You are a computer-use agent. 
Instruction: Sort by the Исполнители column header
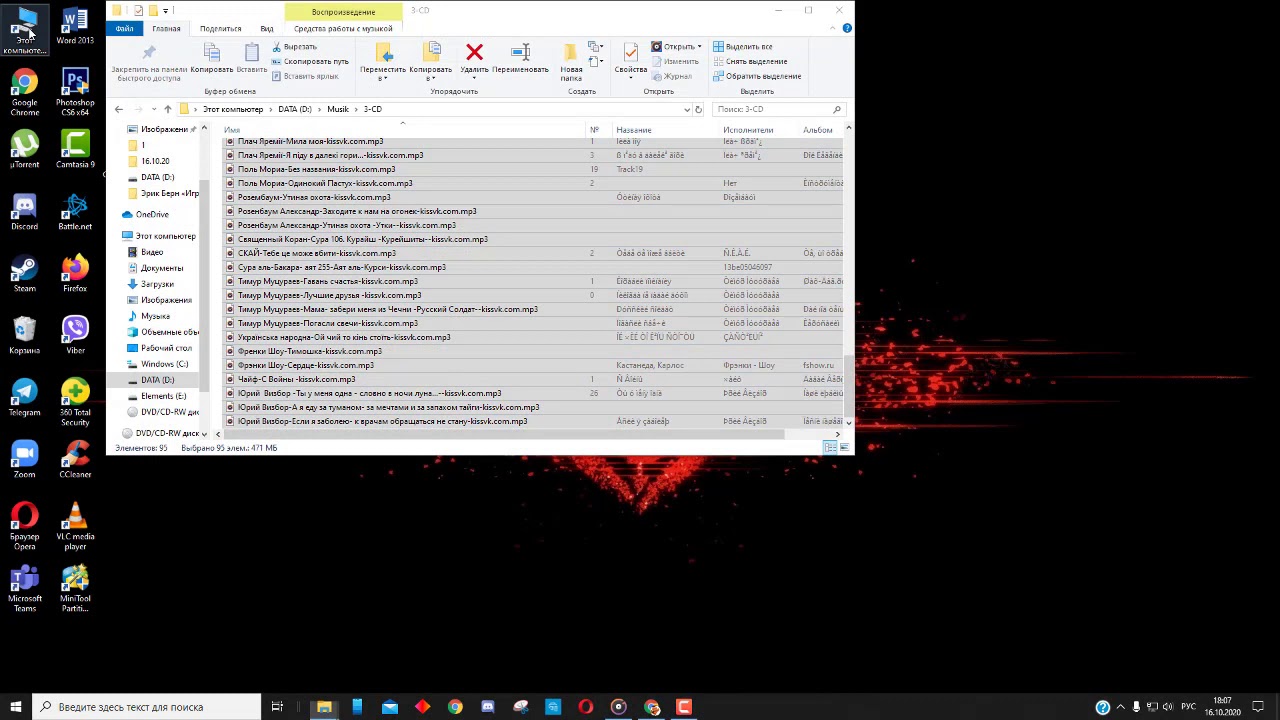(x=748, y=130)
